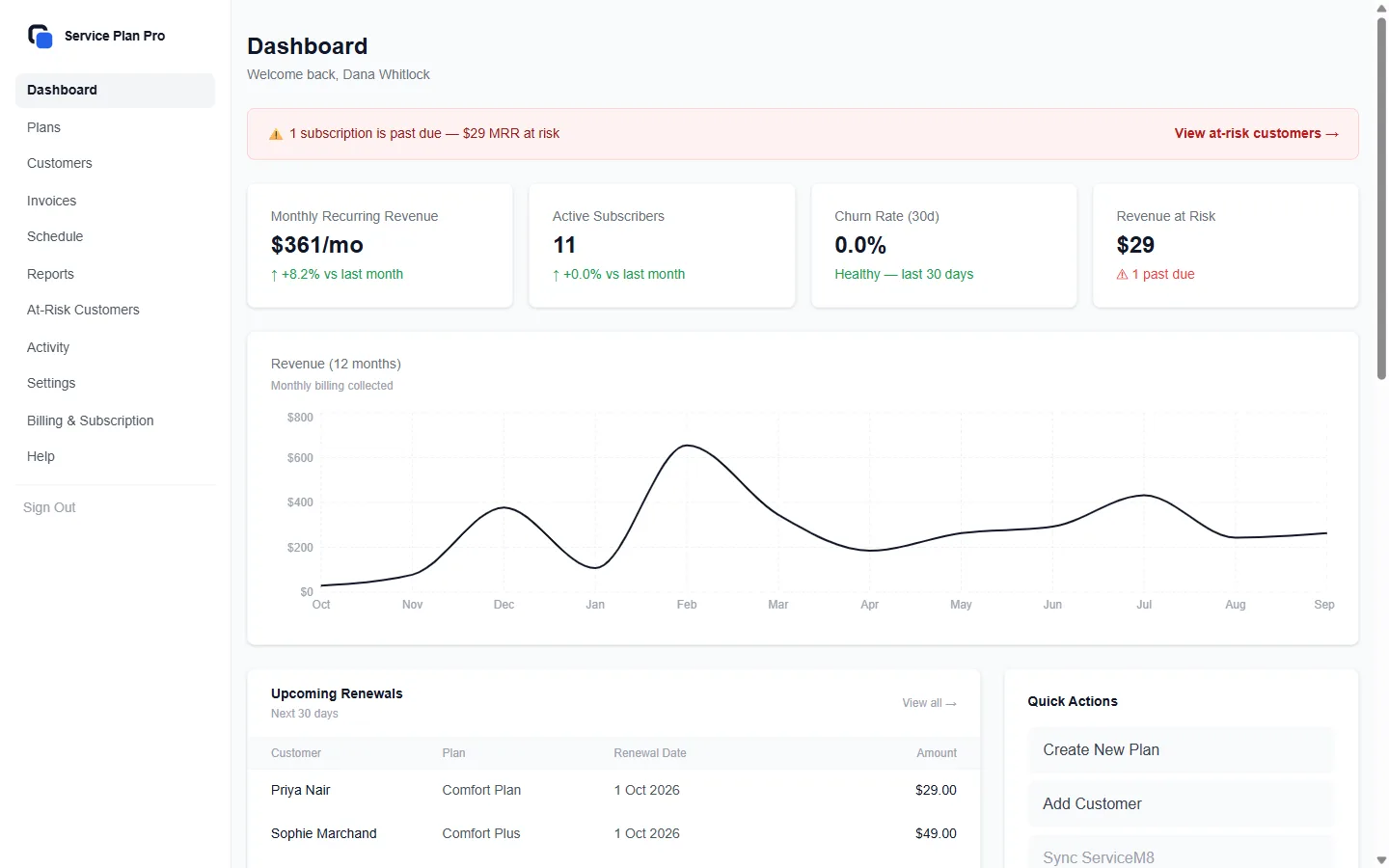Image resolution: width=1389 pixels, height=868 pixels.
Task: Follow the View at-risk customers link
Action: pyautogui.click(x=1256, y=134)
